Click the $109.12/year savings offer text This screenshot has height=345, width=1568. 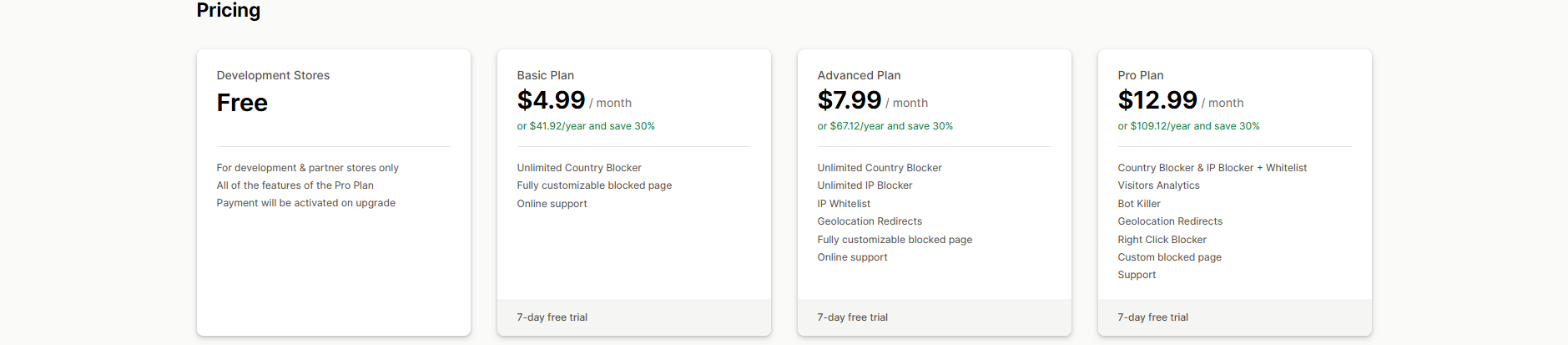(1188, 126)
